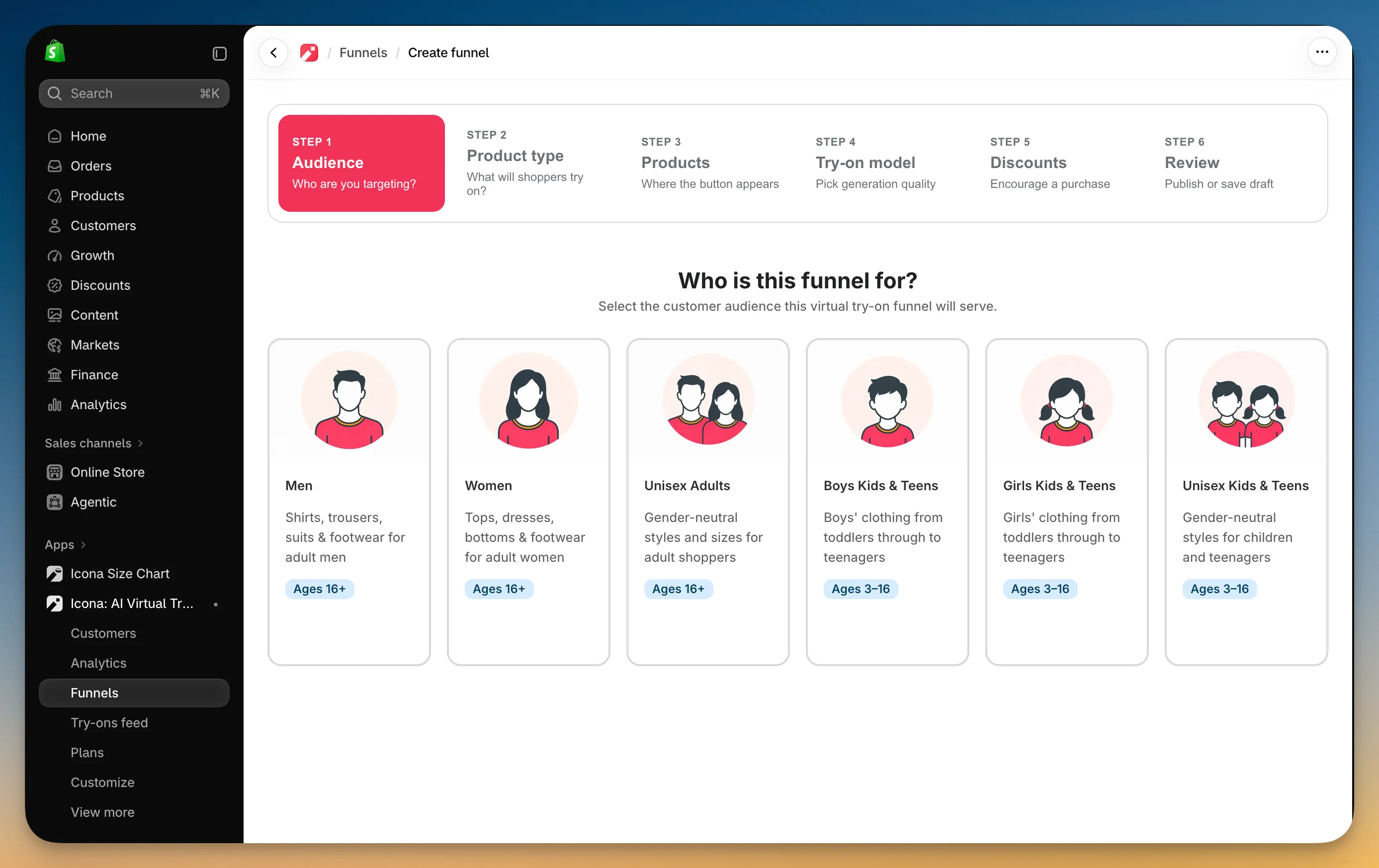Click the Online Store icon
Screen dimensions: 1379x868
(x=54, y=472)
